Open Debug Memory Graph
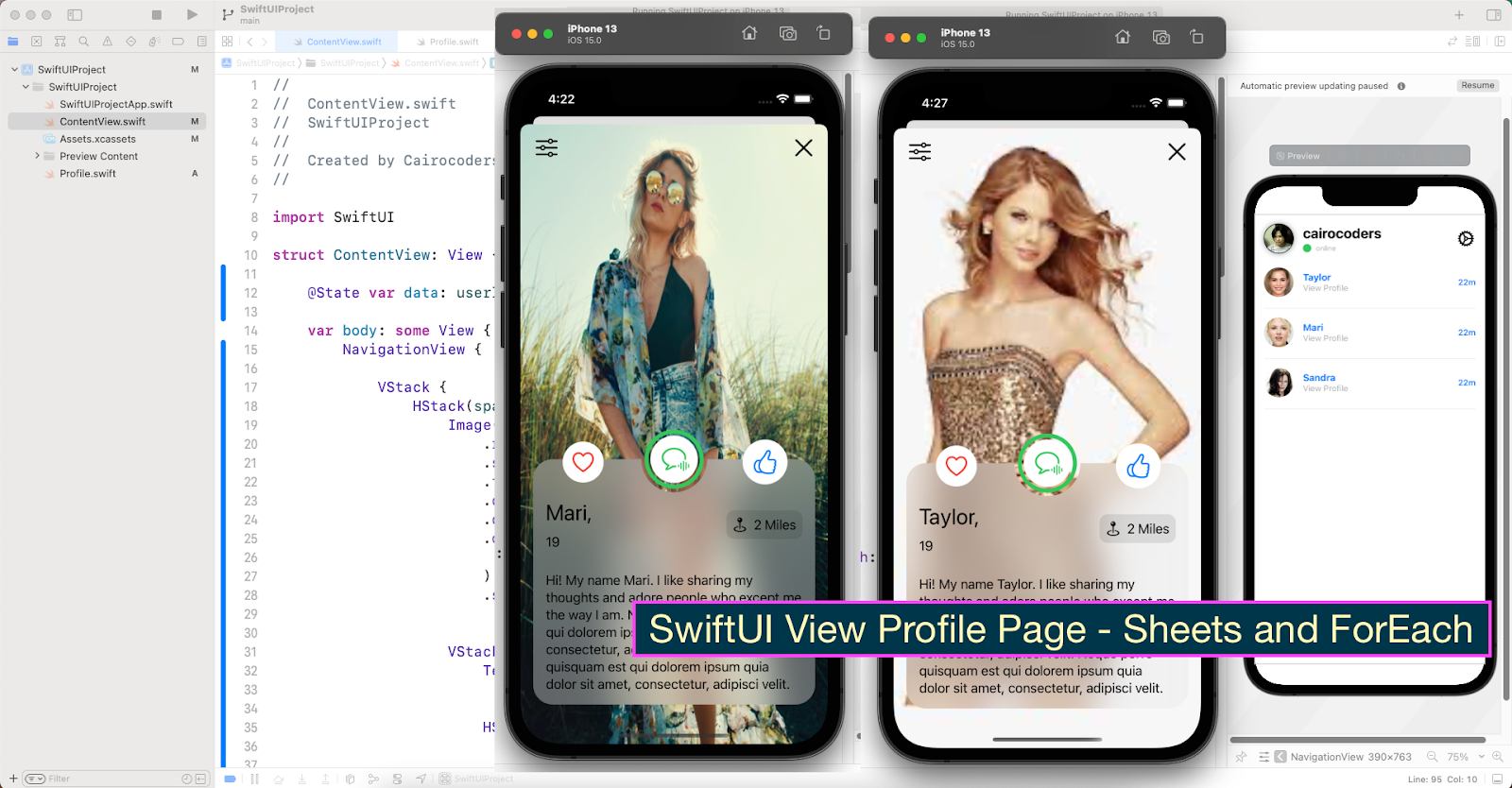 (x=374, y=779)
